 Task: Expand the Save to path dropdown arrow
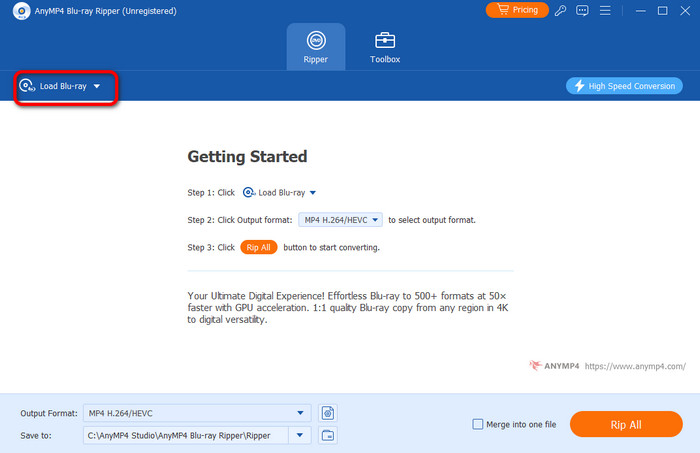pos(300,436)
